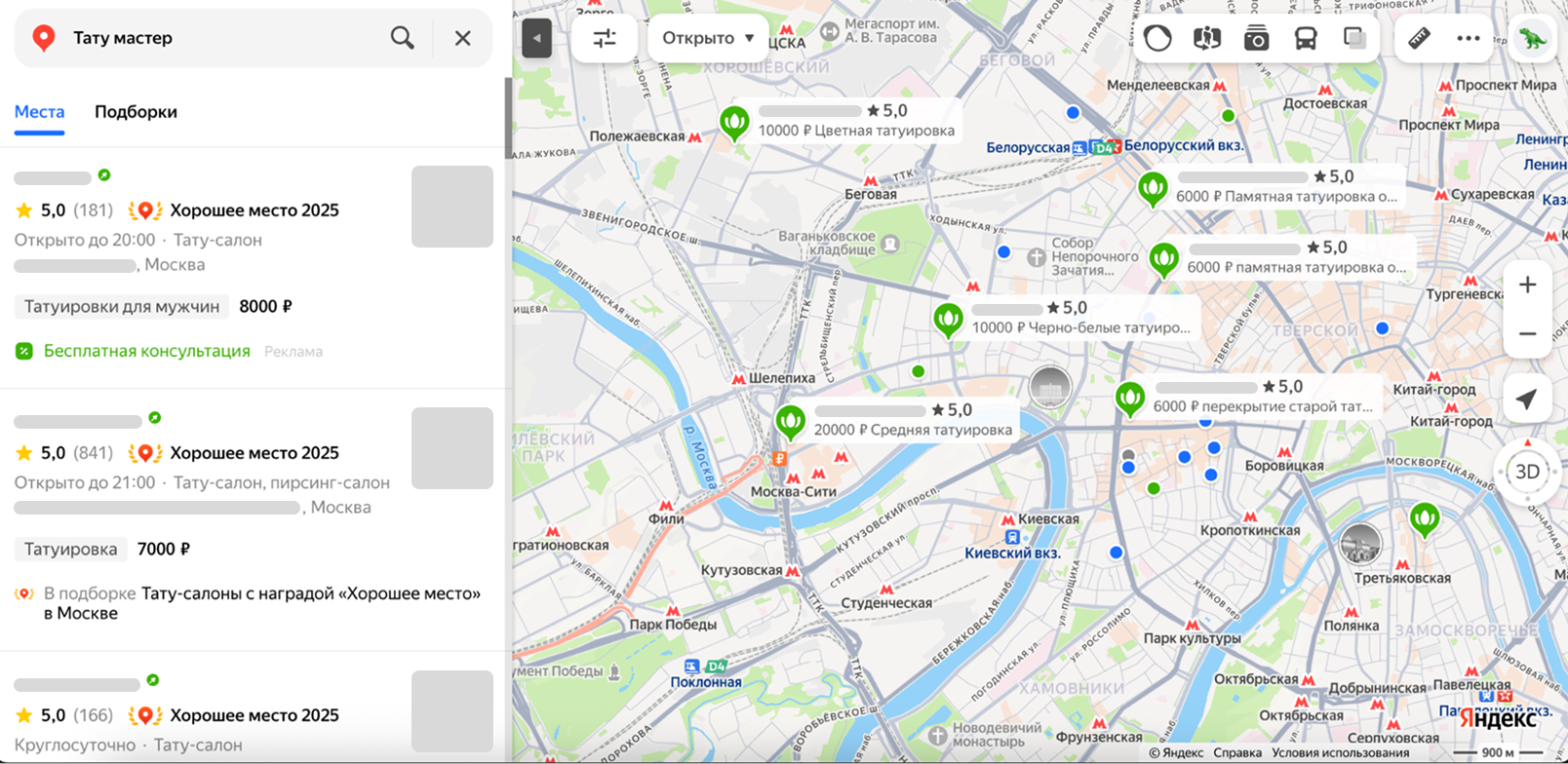The width and height of the screenshot is (1568, 764).
Task: Select "Парк культуры" metro station label
Action: (x=1193, y=638)
